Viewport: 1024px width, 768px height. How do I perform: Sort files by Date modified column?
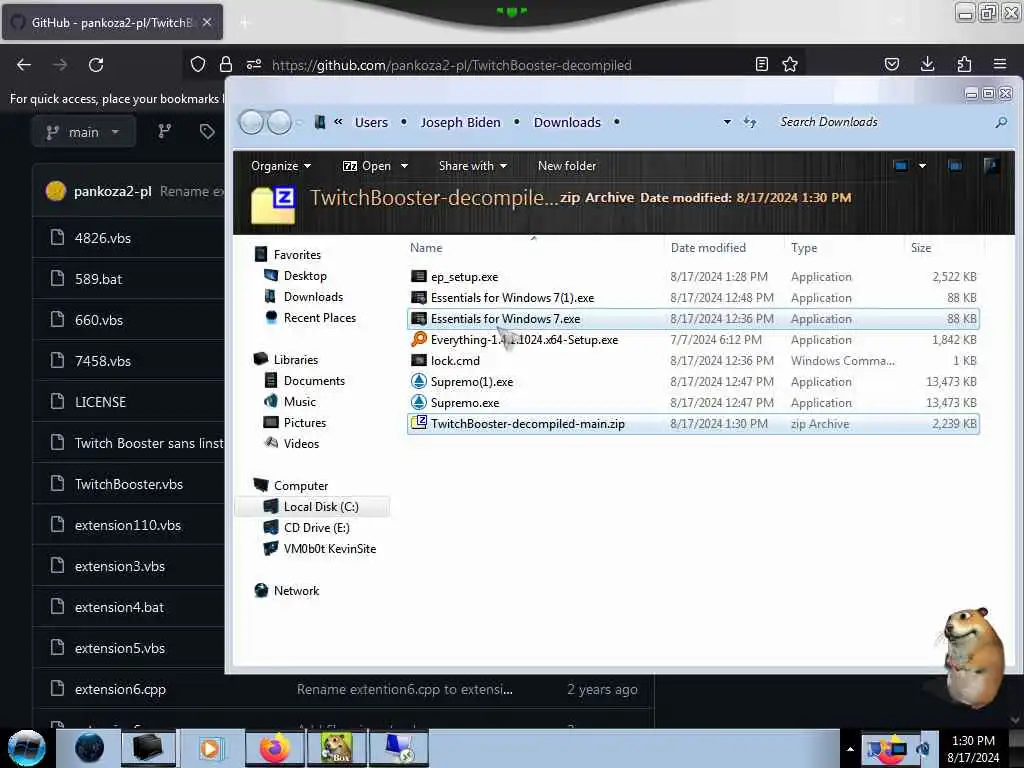[708, 248]
